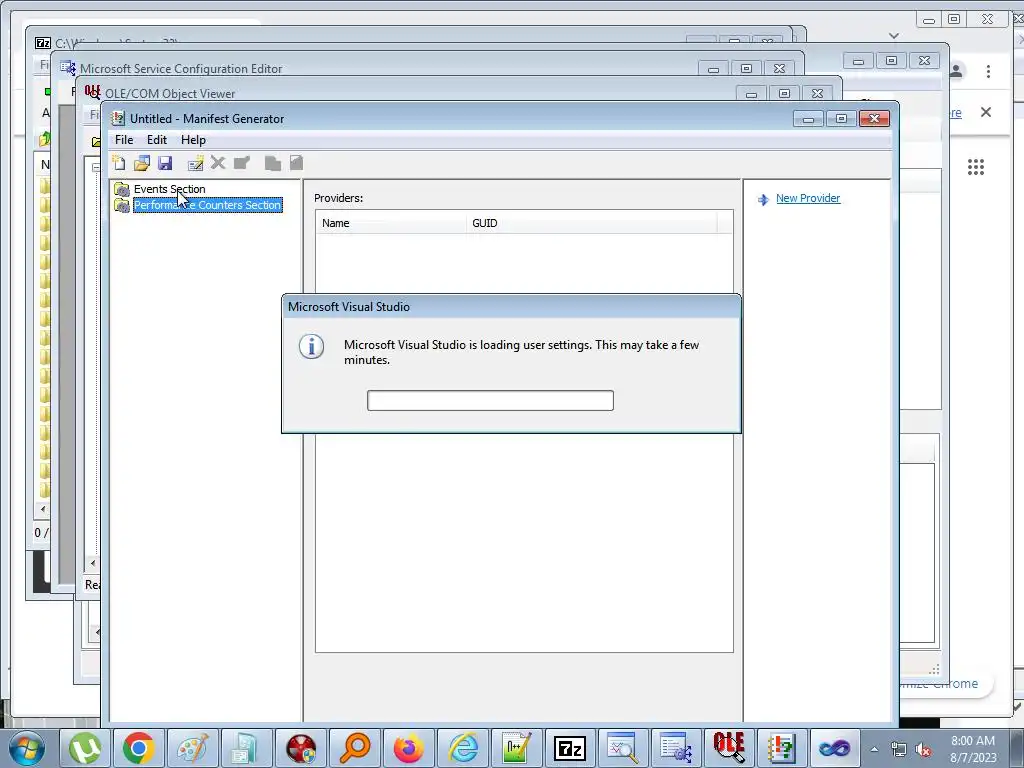This screenshot has width=1024, height=768.
Task: Open Chrome's three-dot menu
Action: pyautogui.click(x=988, y=71)
